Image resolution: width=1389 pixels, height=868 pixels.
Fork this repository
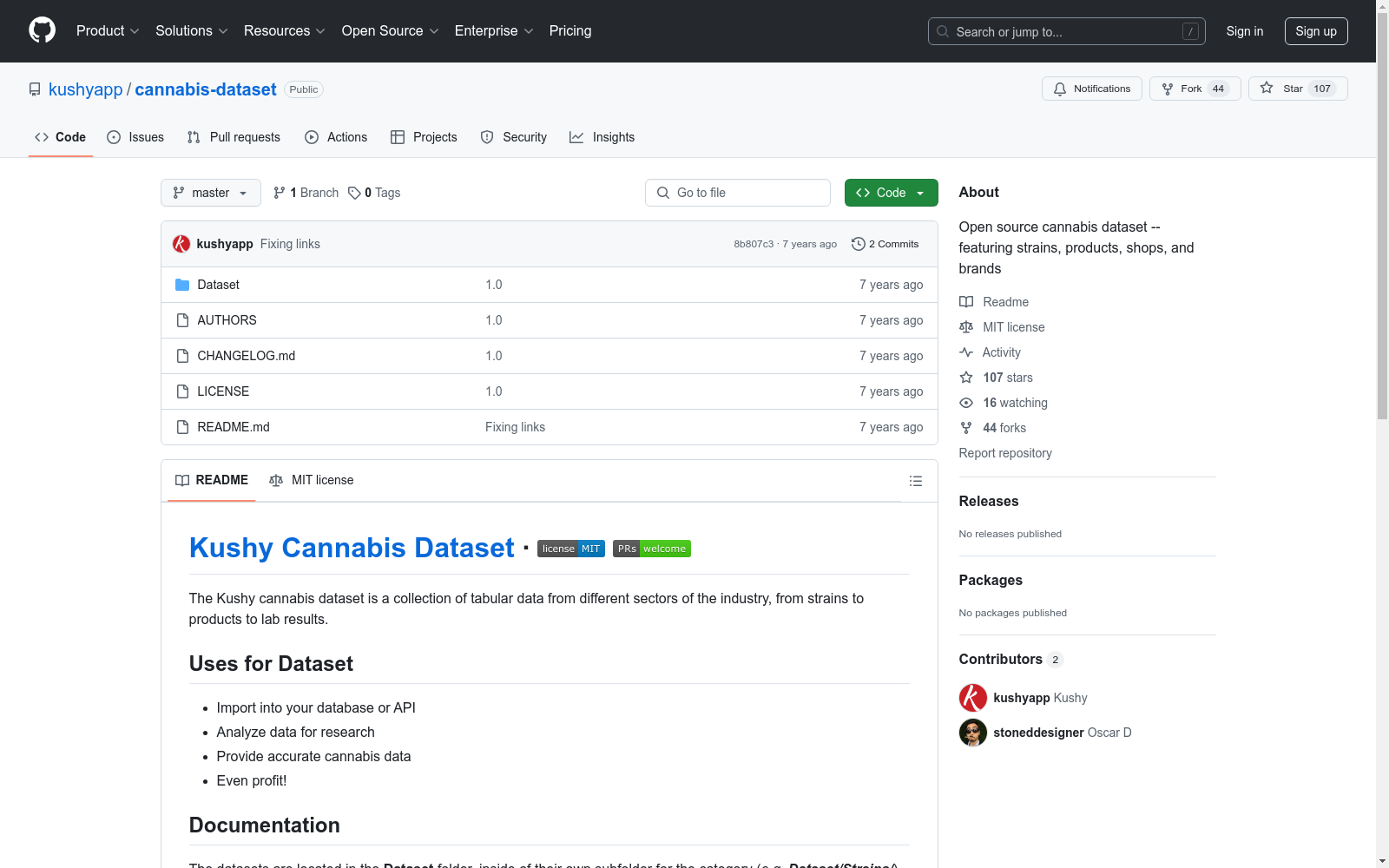coord(1195,89)
